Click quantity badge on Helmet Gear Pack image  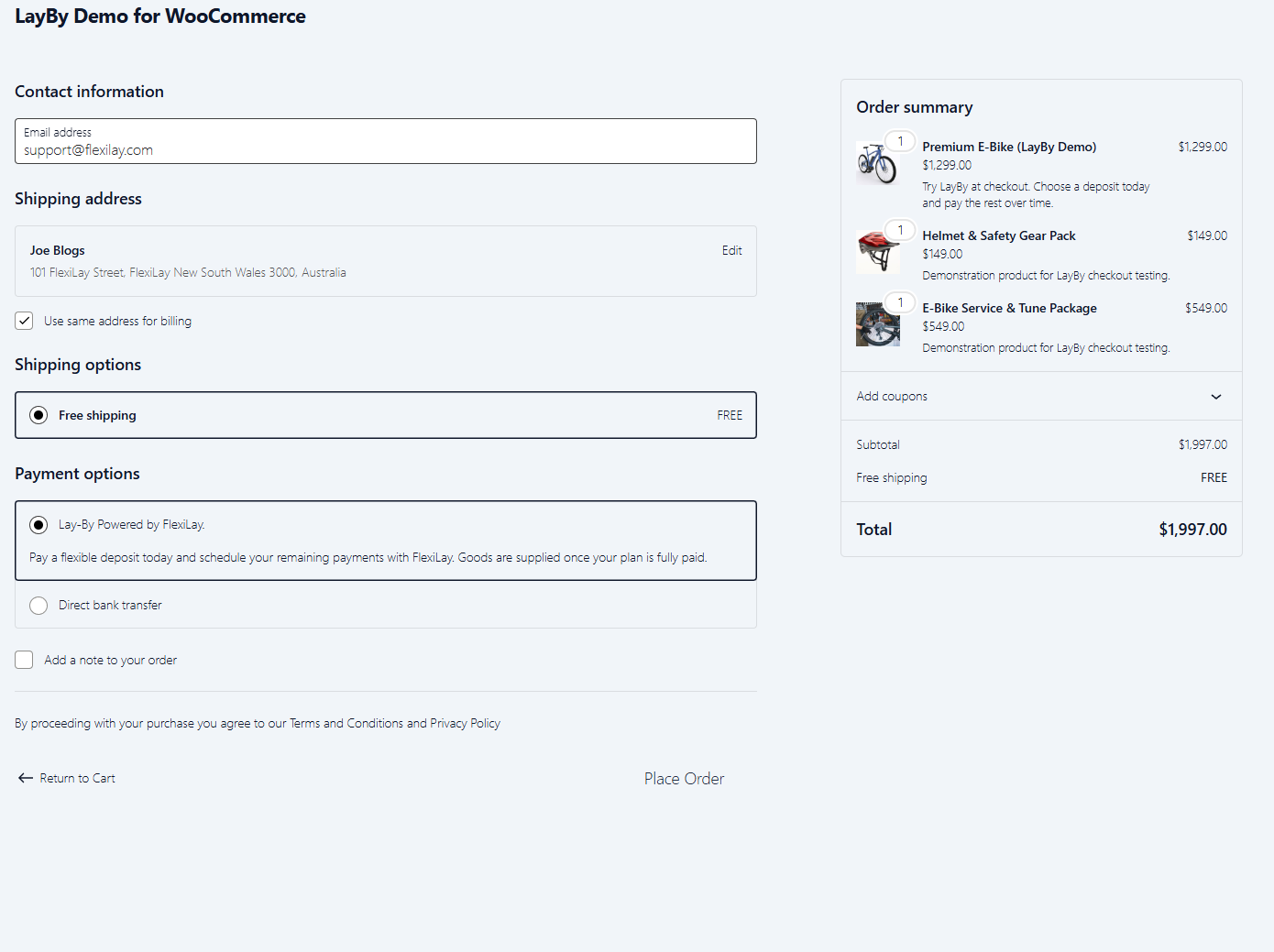[900, 230]
